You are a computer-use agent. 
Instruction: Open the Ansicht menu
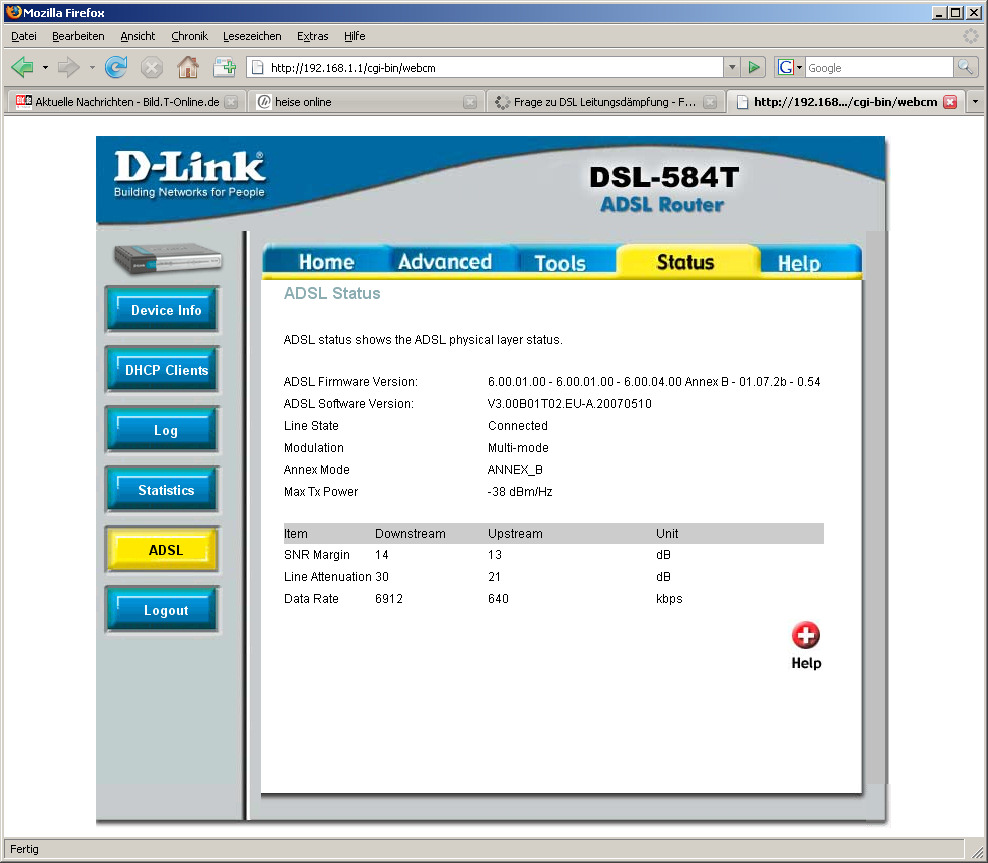137,36
